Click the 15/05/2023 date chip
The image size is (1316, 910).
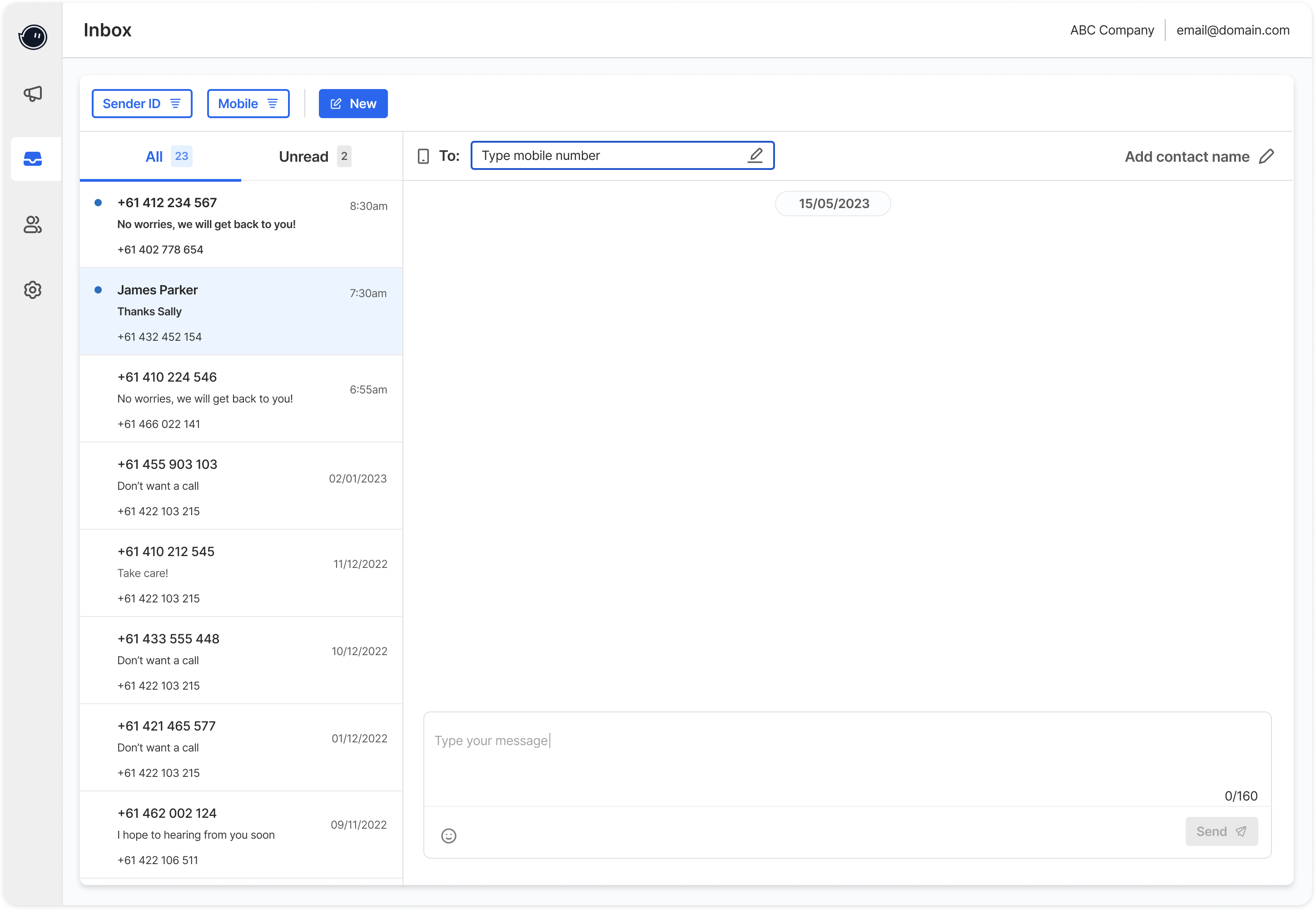tap(833, 204)
